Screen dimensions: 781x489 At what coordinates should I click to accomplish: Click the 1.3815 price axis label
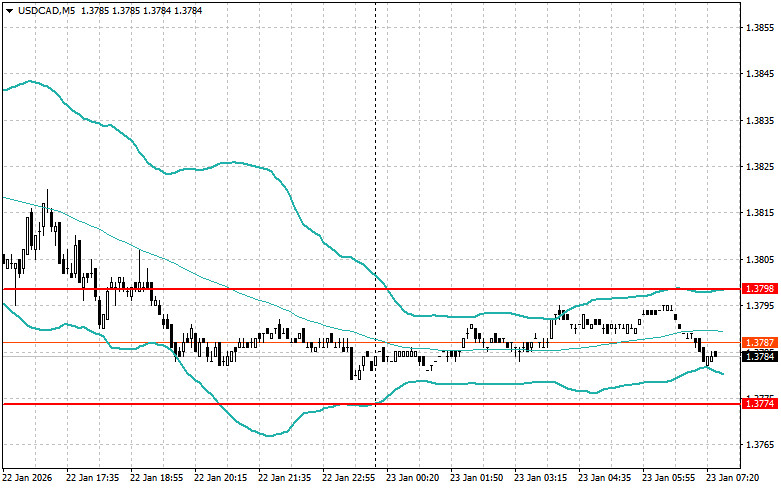(761, 213)
